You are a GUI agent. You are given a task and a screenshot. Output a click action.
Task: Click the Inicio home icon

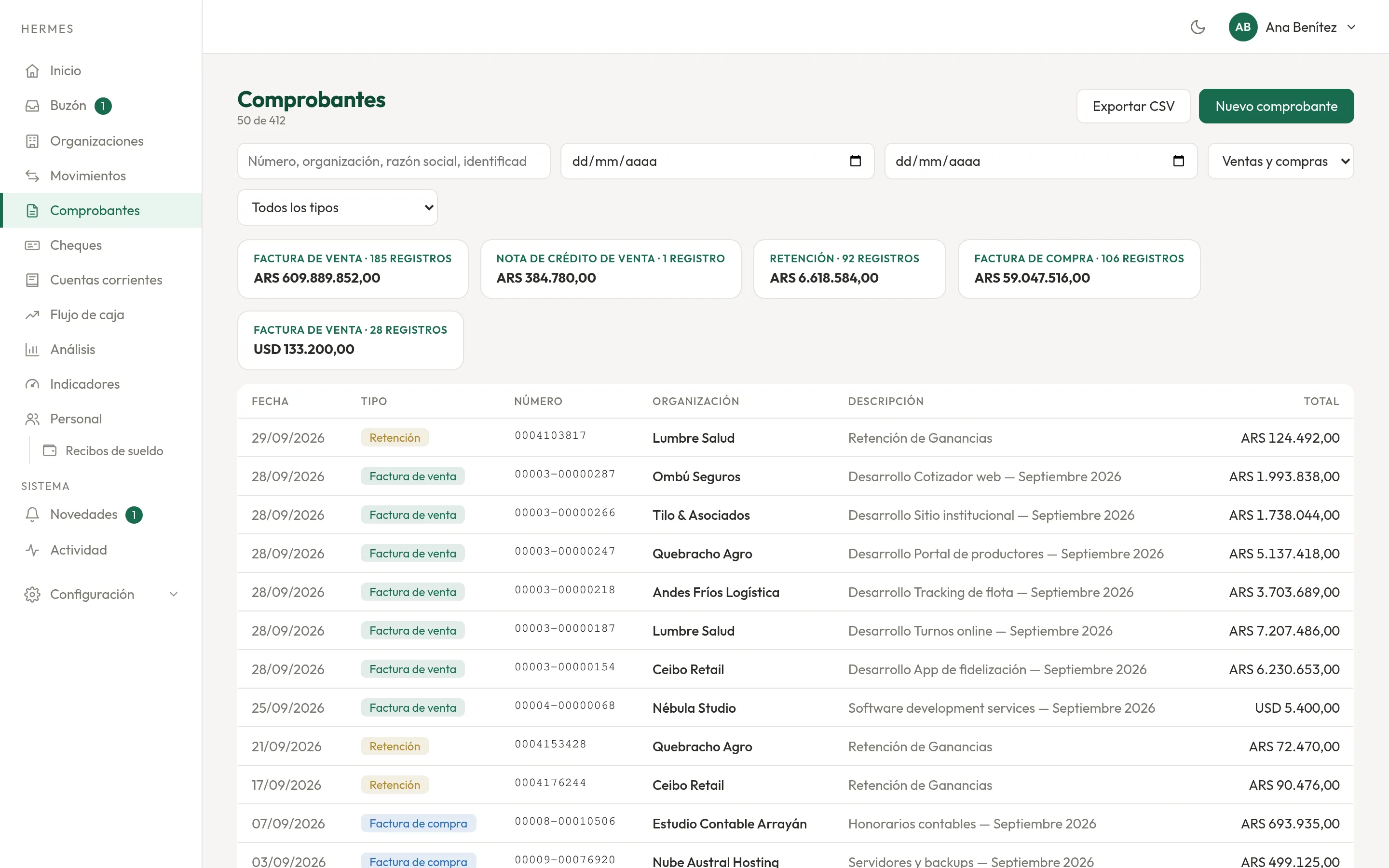click(x=32, y=70)
